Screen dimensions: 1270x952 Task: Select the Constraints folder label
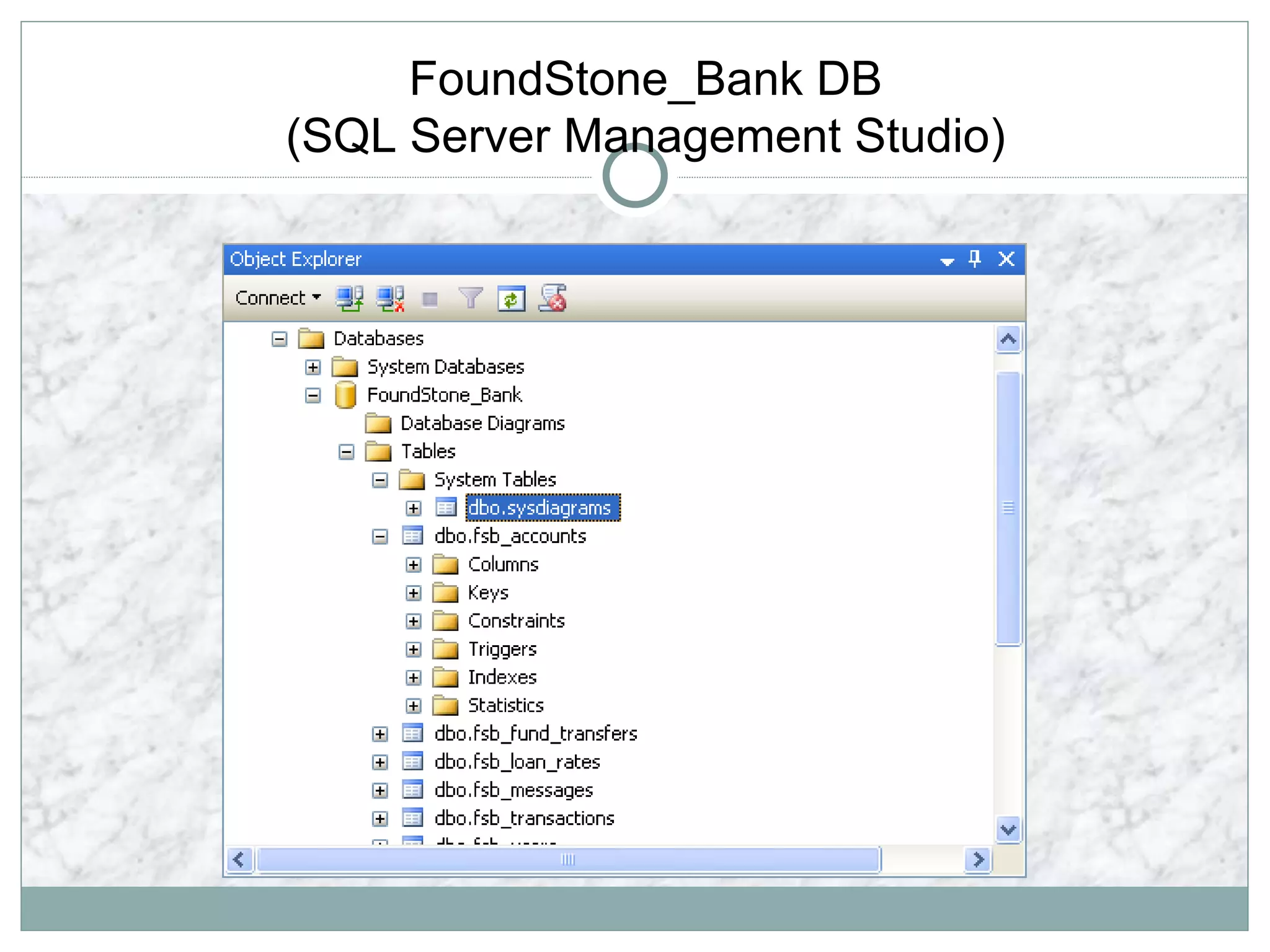point(517,620)
